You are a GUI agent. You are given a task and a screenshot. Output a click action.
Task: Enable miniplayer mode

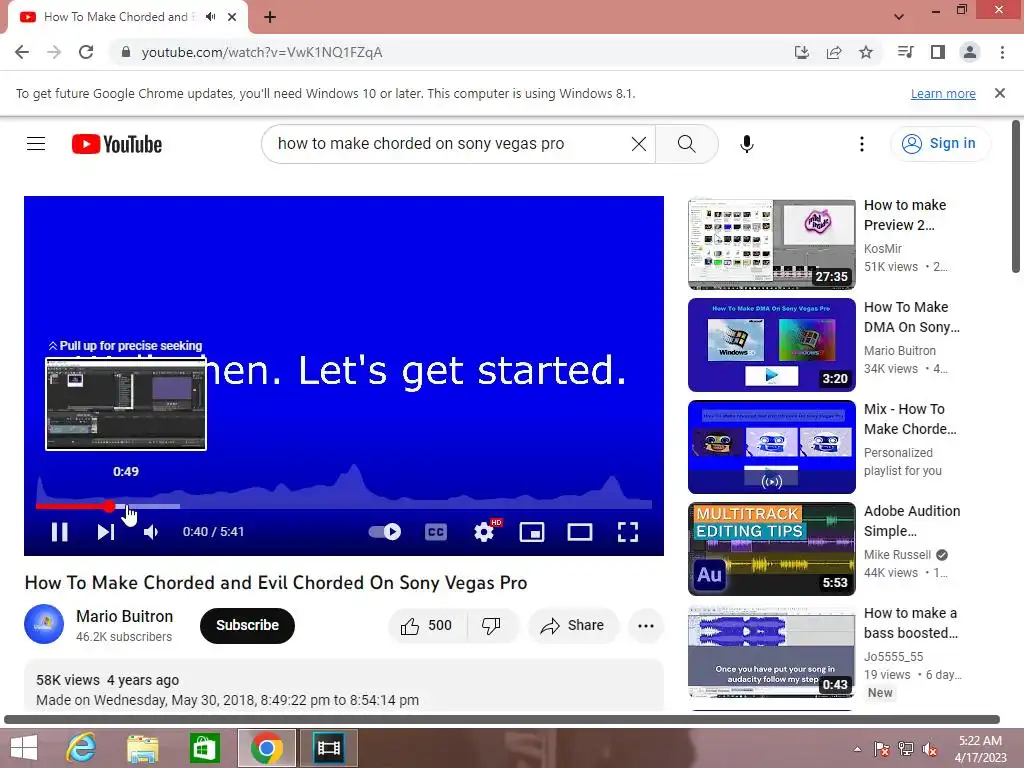(532, 532)
